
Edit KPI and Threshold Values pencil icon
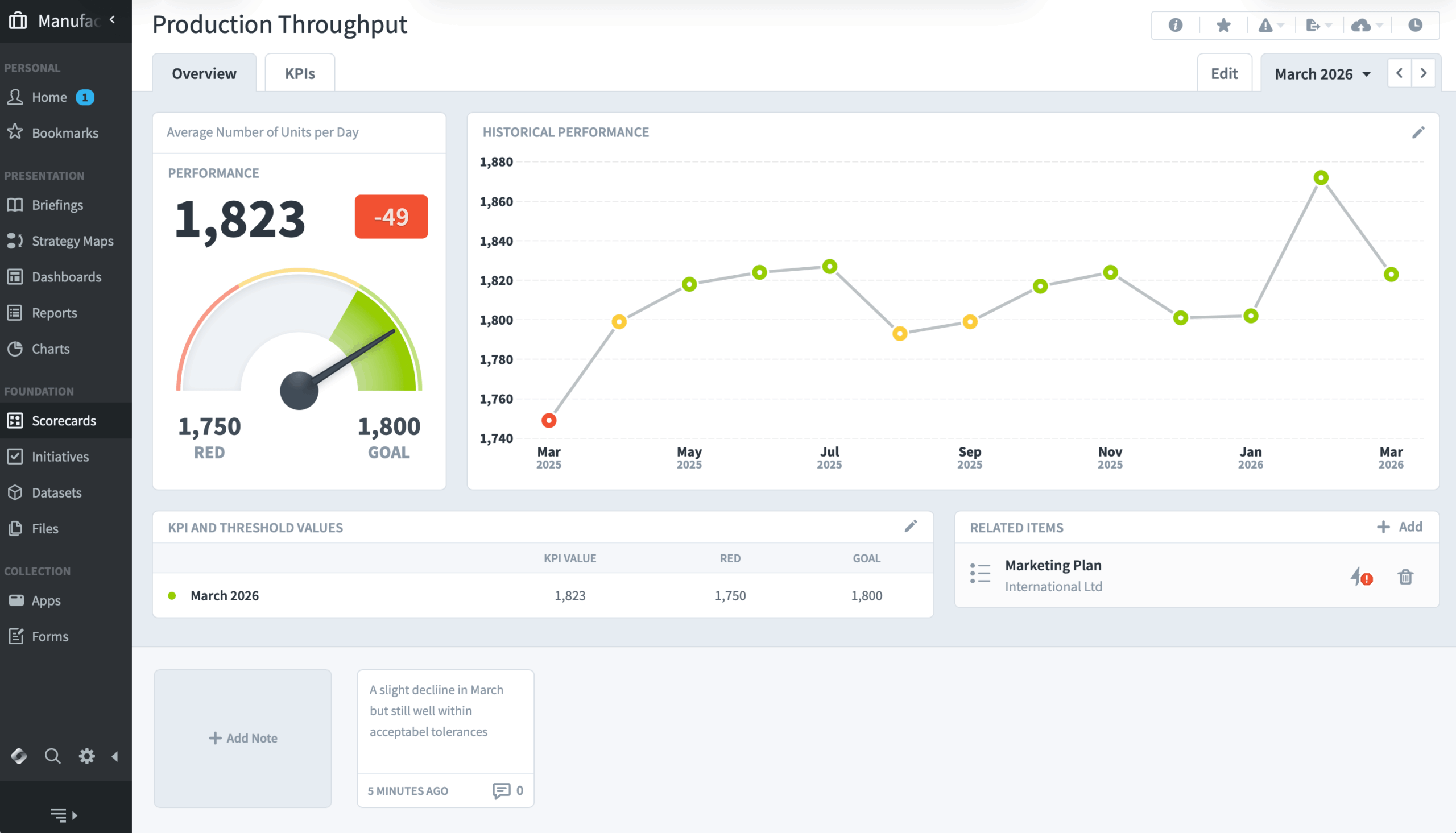coord(910,527)
